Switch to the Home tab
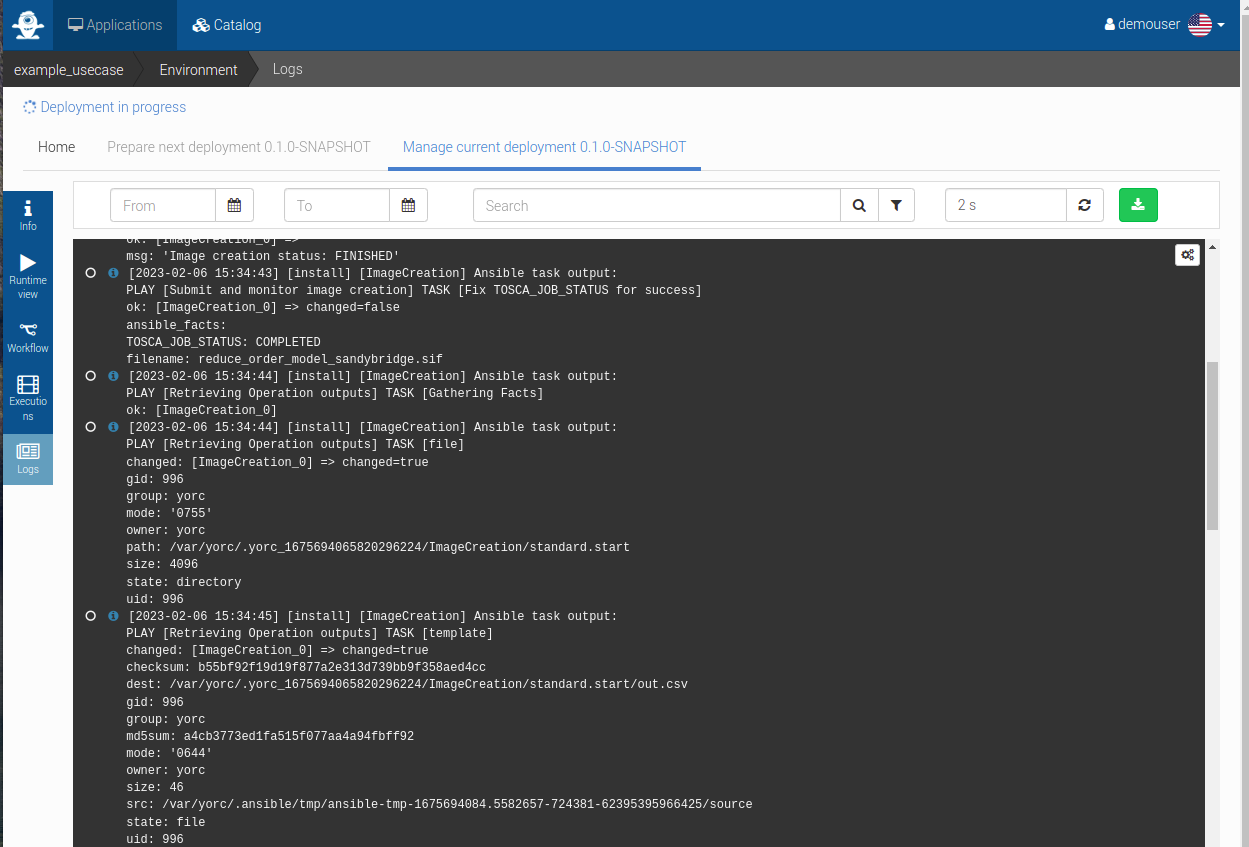The height and width of the screenshot is (847, 1249). click(57, 147)
